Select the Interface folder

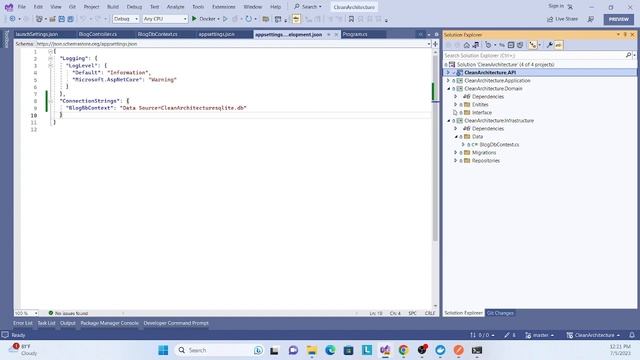coord(482,113)
